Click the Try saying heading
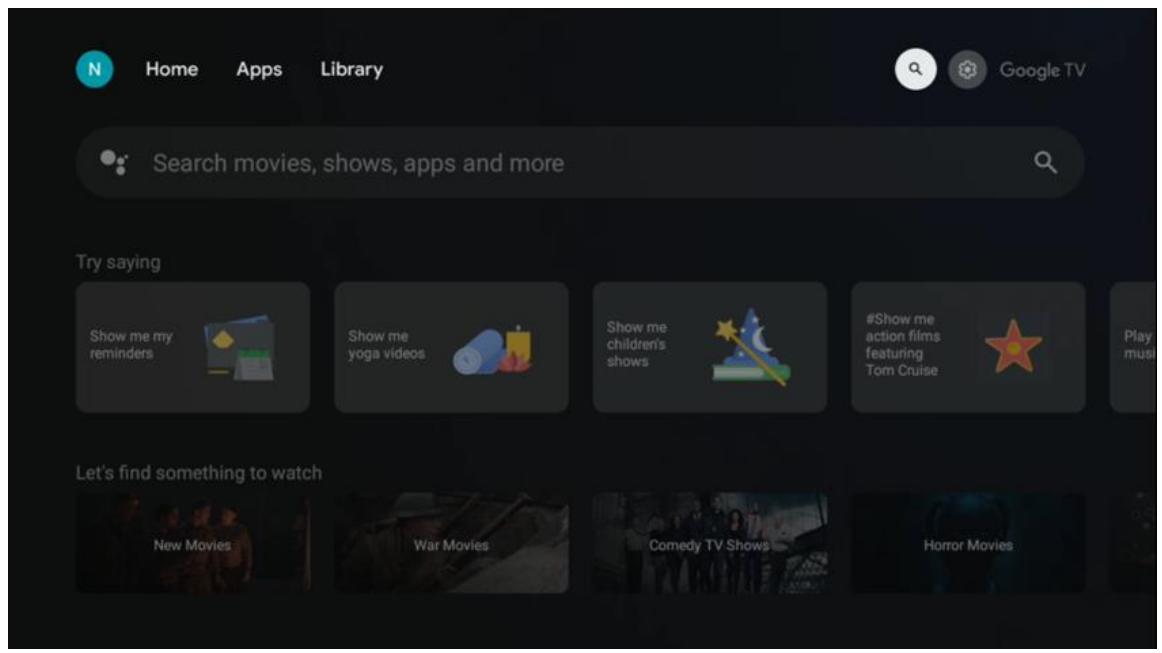Screen dimensions: 1162x653 (118, 262)
